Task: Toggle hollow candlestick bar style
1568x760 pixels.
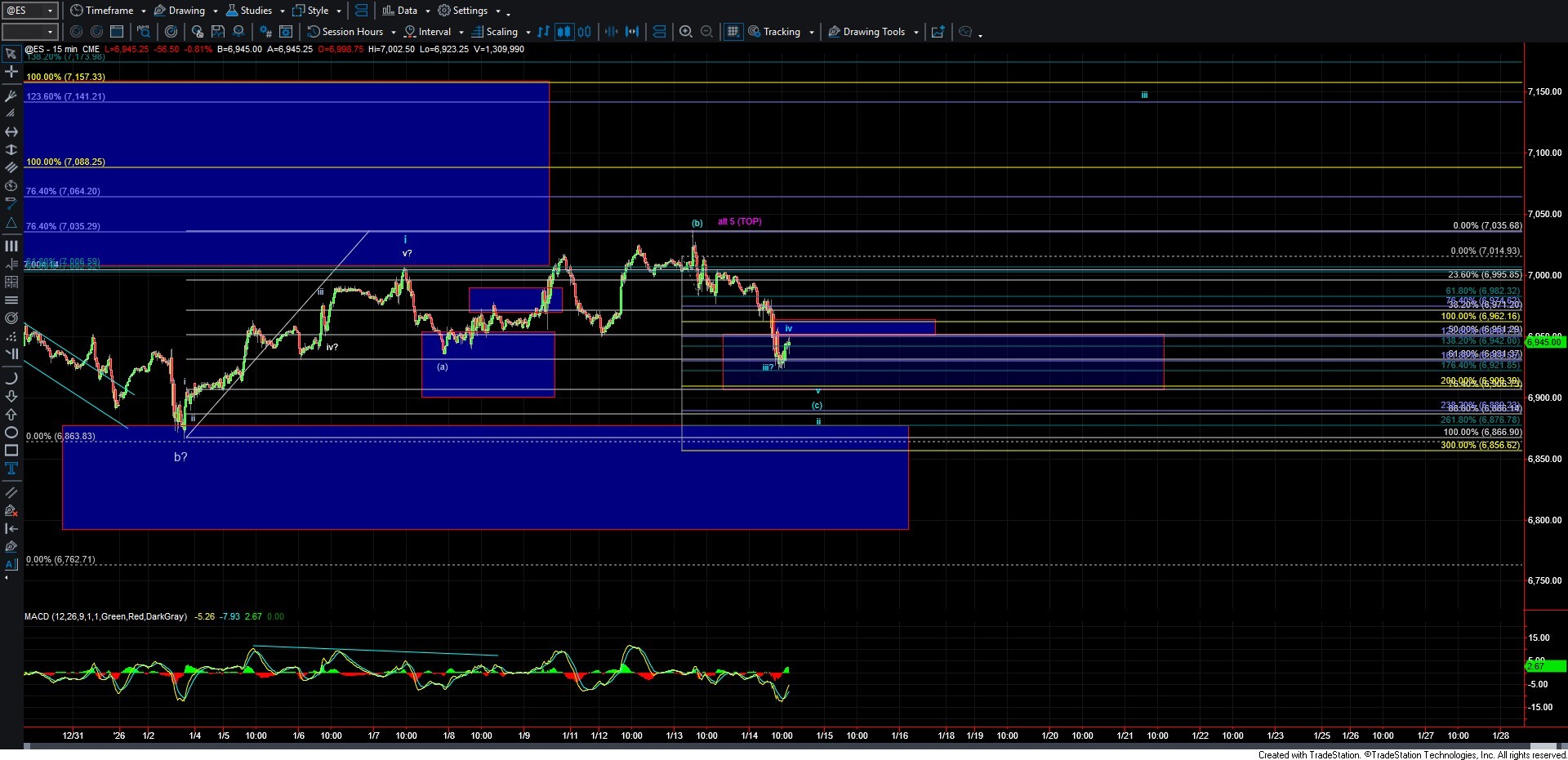Action: click(584, 32)
